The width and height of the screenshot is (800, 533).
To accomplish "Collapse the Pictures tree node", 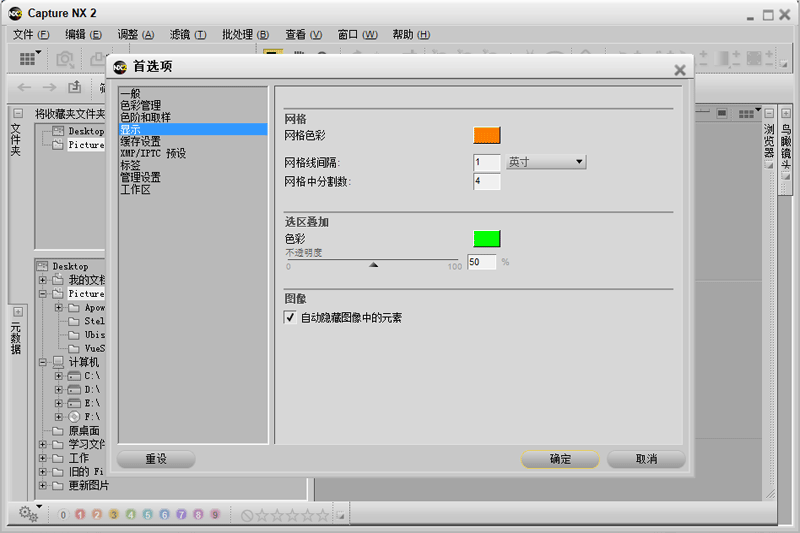I will 43,294.
